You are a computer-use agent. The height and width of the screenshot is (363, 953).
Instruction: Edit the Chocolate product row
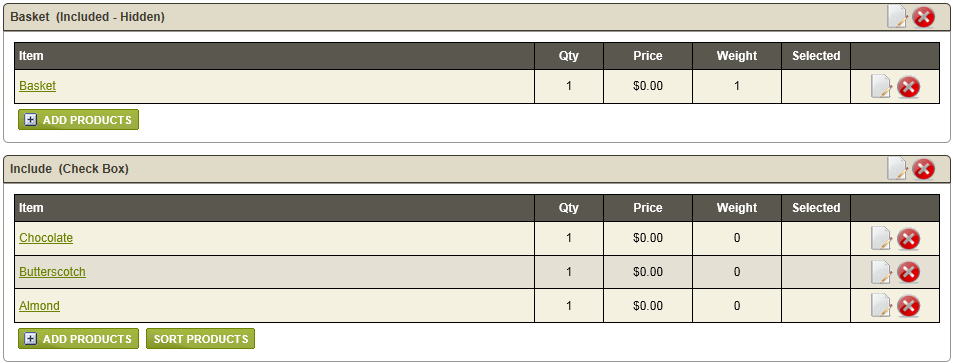tap(882, 238)
